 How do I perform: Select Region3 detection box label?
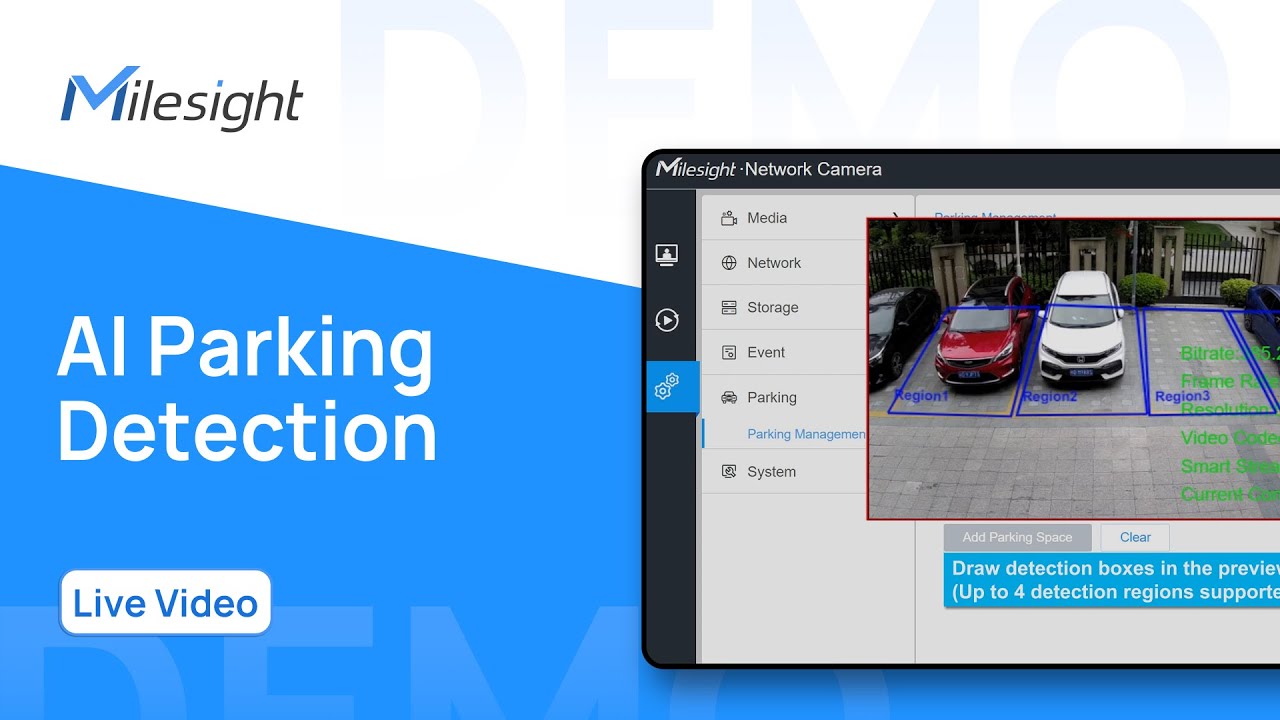pos(1182,397)
